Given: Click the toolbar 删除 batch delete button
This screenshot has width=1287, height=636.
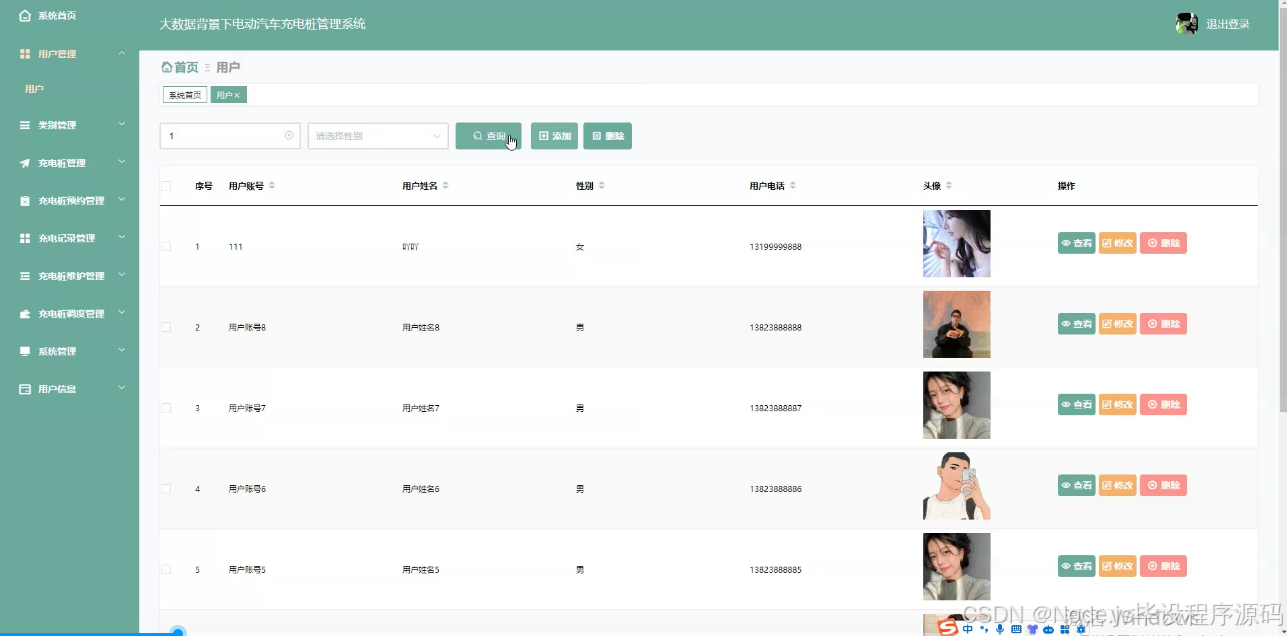Looking at the screenshot, I should coord(607,136).
